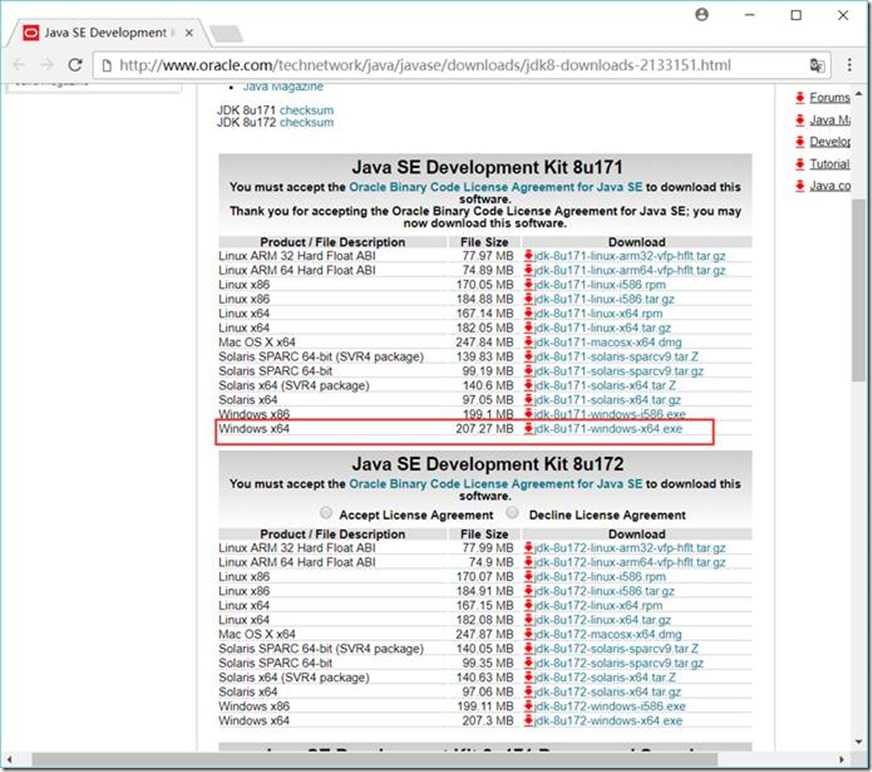Click red download icon for 8u171 Mac OS X
Viewport: 872px width, 772px height.
click(x=528, y=342)
